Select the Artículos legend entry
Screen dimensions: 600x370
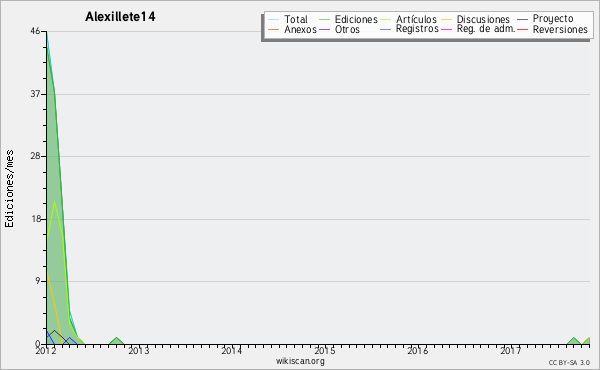(x=416, y=19)
